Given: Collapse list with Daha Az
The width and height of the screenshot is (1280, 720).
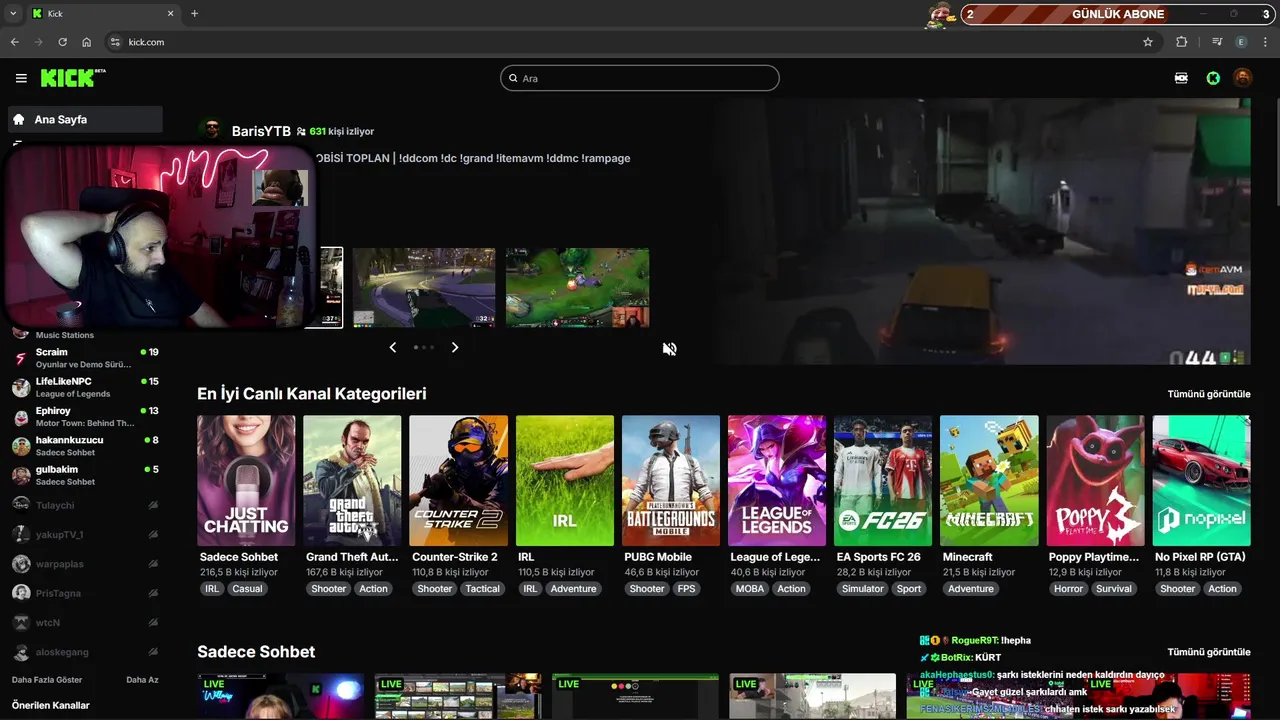Looking at the screenshot, I should click(x=142, y=680).
